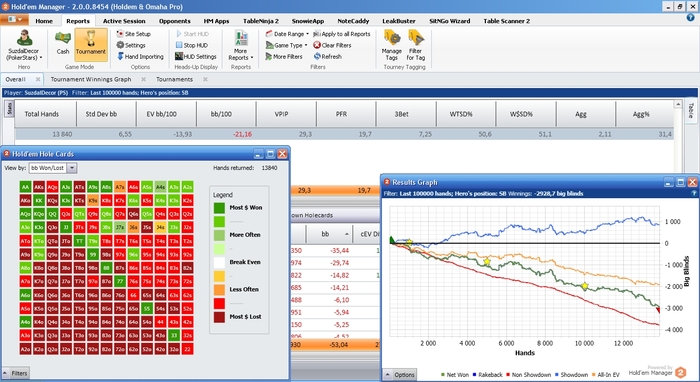The height and width of the screenshot is (382, 700).
Task: Expand Options in Results Graph window
Action: pos(400,375)
